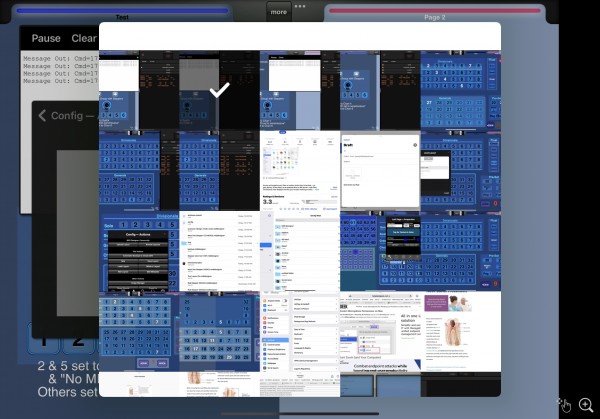600x419 pixels.
Task: Select the grid photo with dark popup overlay
Action: coord(380,251)
